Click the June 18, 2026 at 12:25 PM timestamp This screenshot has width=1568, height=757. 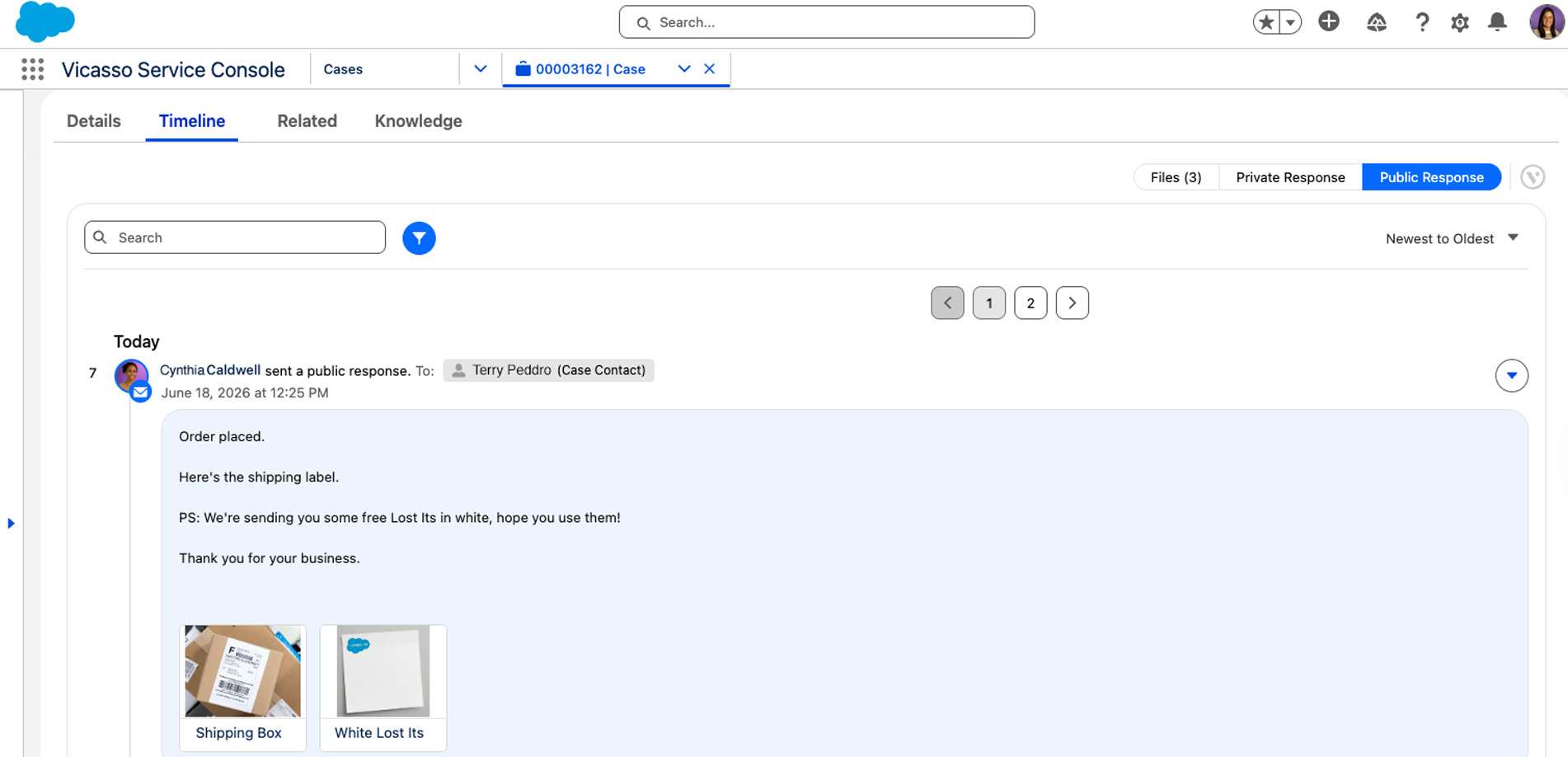click(x=245, y=393)
